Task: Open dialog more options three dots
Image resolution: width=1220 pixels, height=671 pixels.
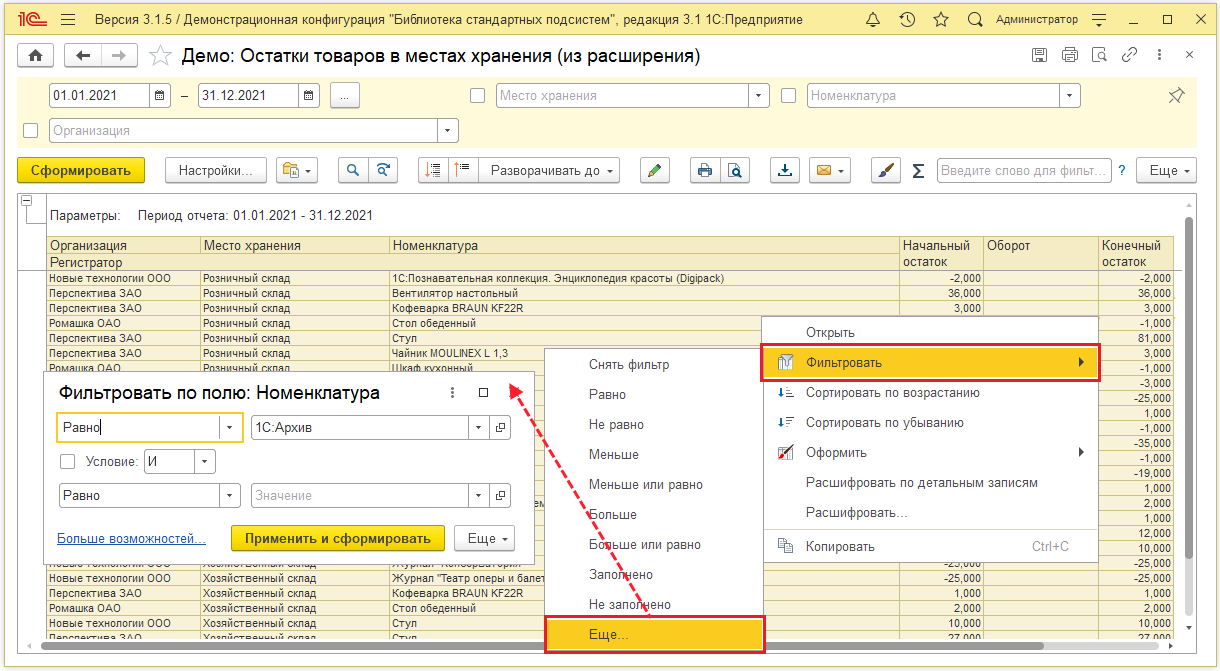Action: 453,393
